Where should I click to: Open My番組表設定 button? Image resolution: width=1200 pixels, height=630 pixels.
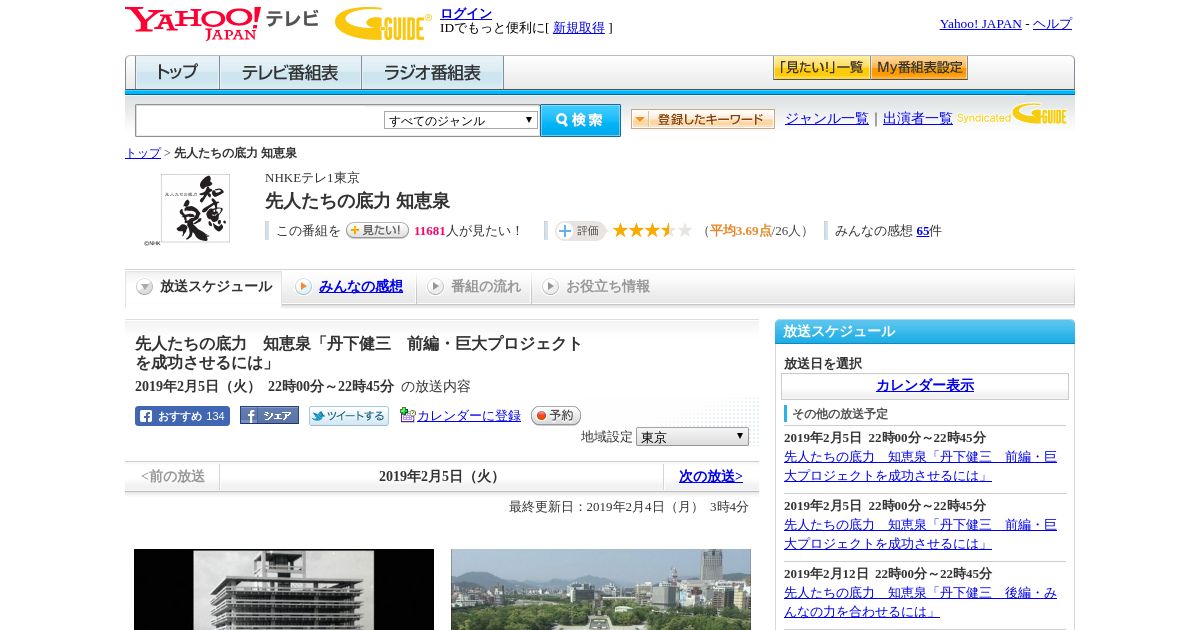(919, 68)
